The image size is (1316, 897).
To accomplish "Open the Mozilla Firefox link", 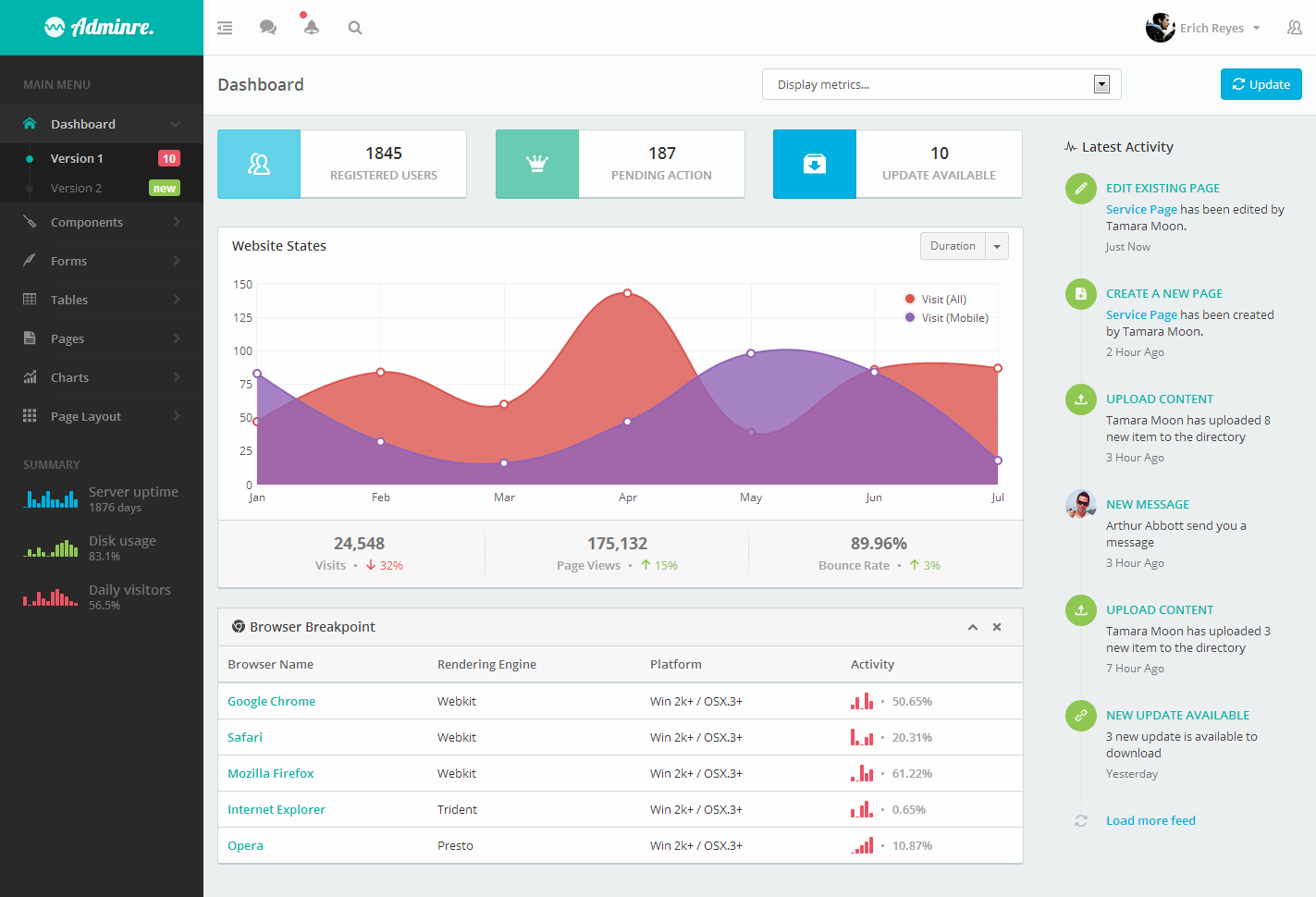I will 271,773.
